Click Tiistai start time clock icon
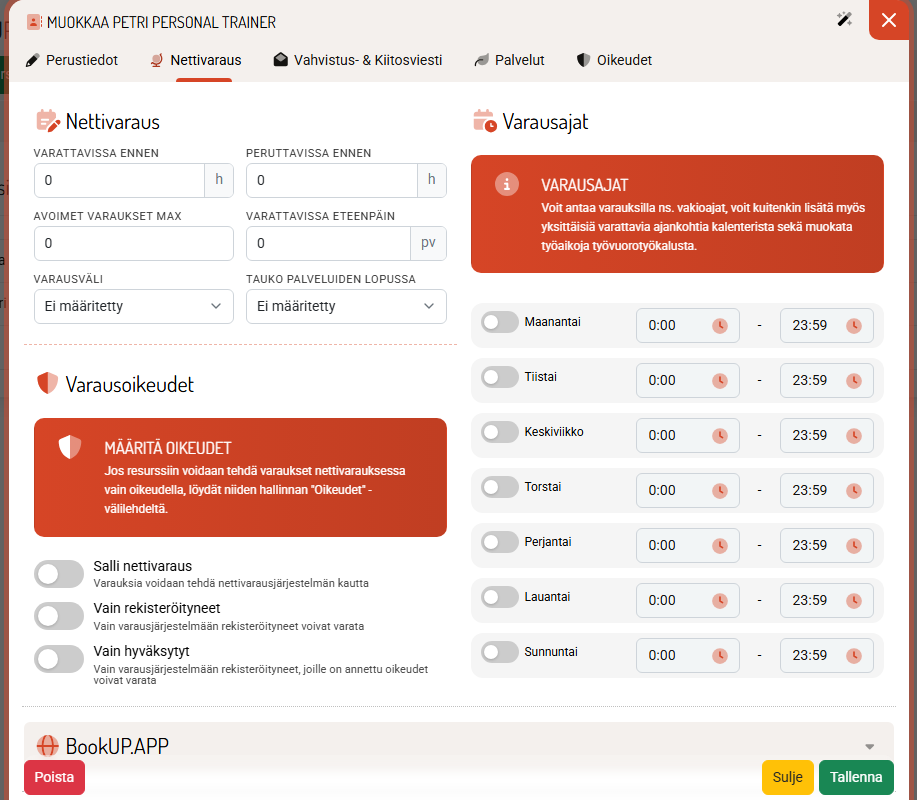Viewport: 917px width, 800px height. (x=719, y=381)
